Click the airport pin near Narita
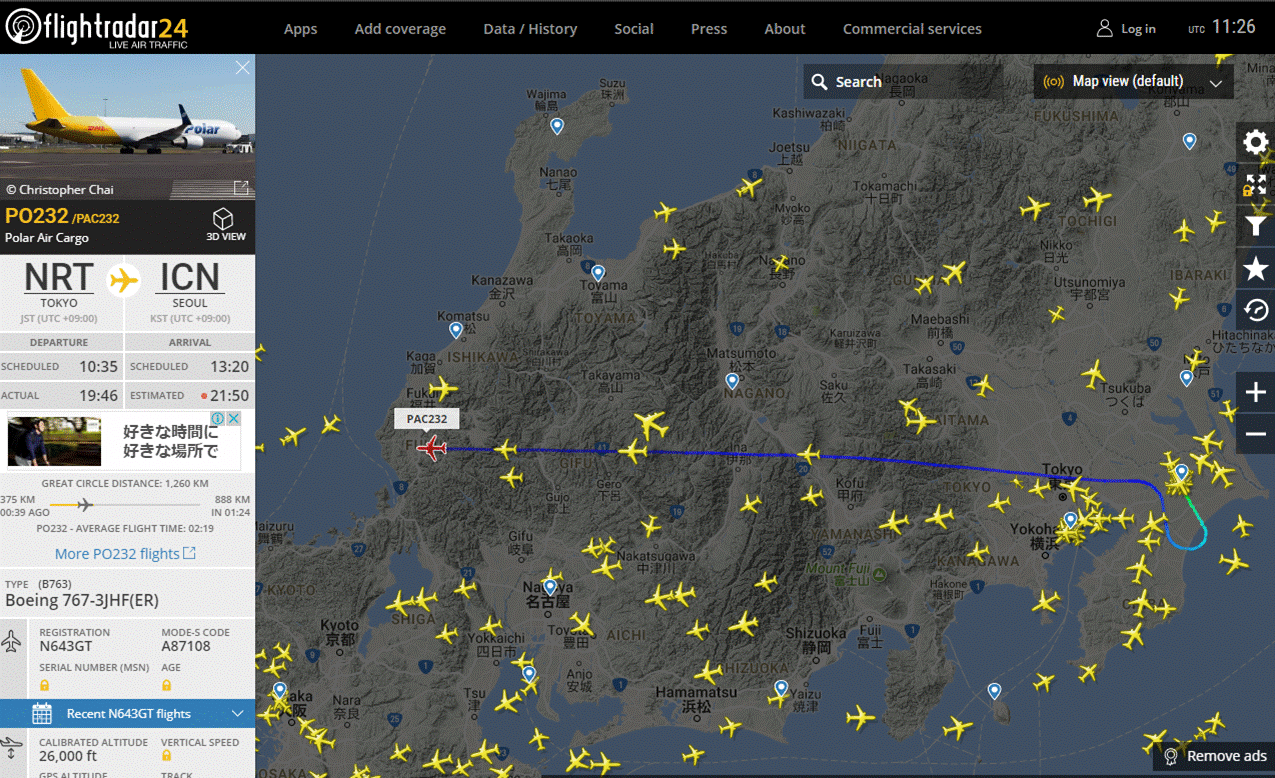Viewport: 1275px width, 778px height. [1182, 471]
